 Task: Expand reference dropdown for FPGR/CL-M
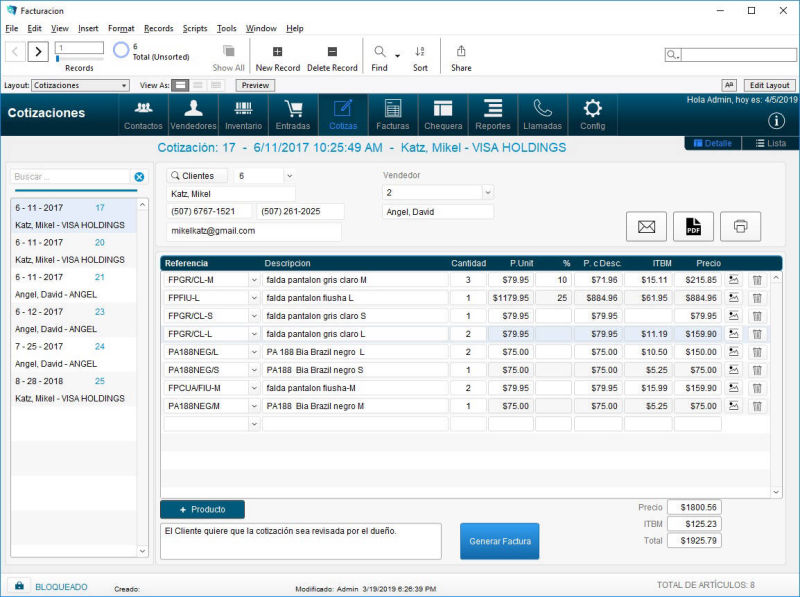click(x=254, y=280)
